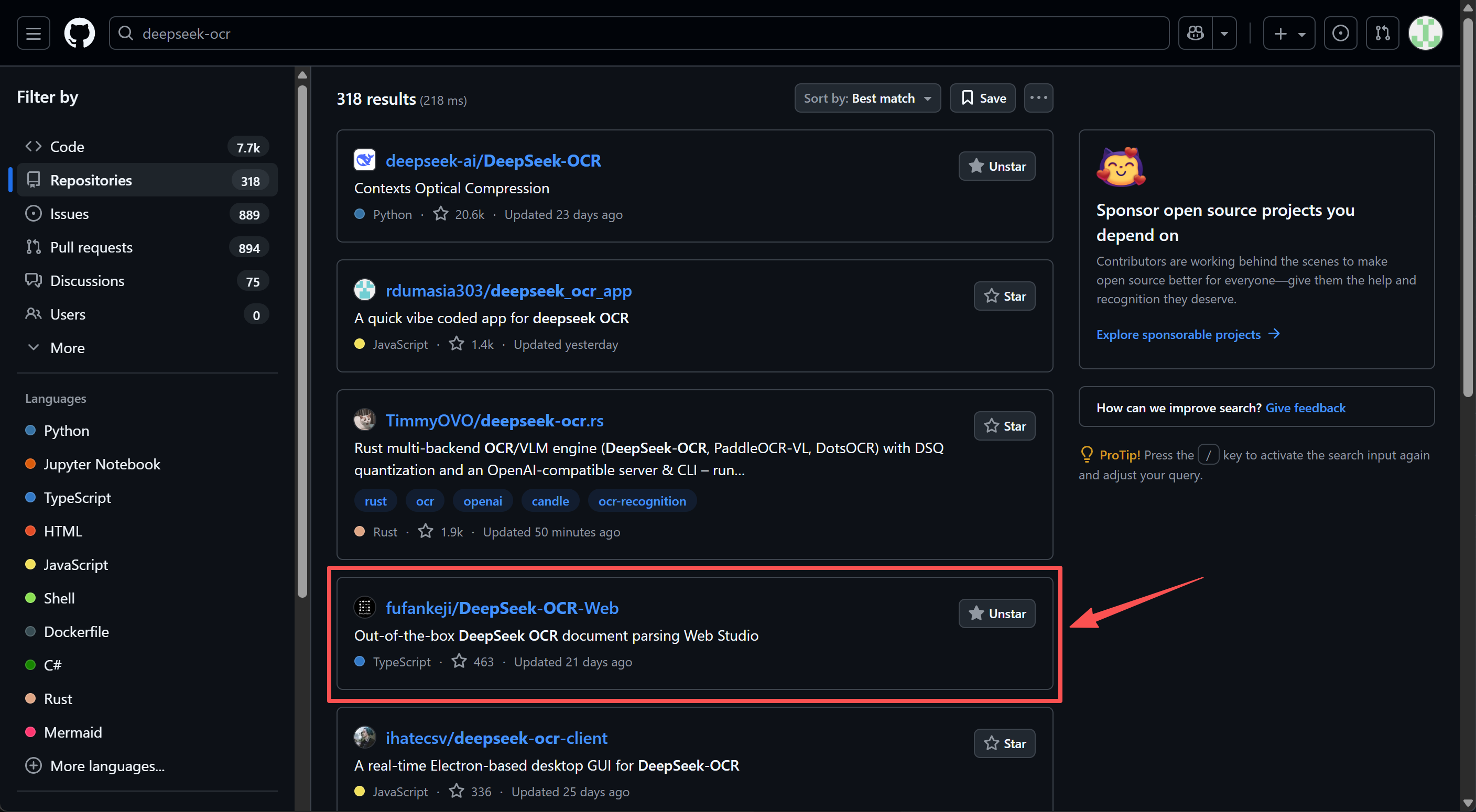The width and height of the screenshot is (1476, 812).
Task: Star rdumasia303/deepseek_ocr_app
Action: (x=1004, y=296)
